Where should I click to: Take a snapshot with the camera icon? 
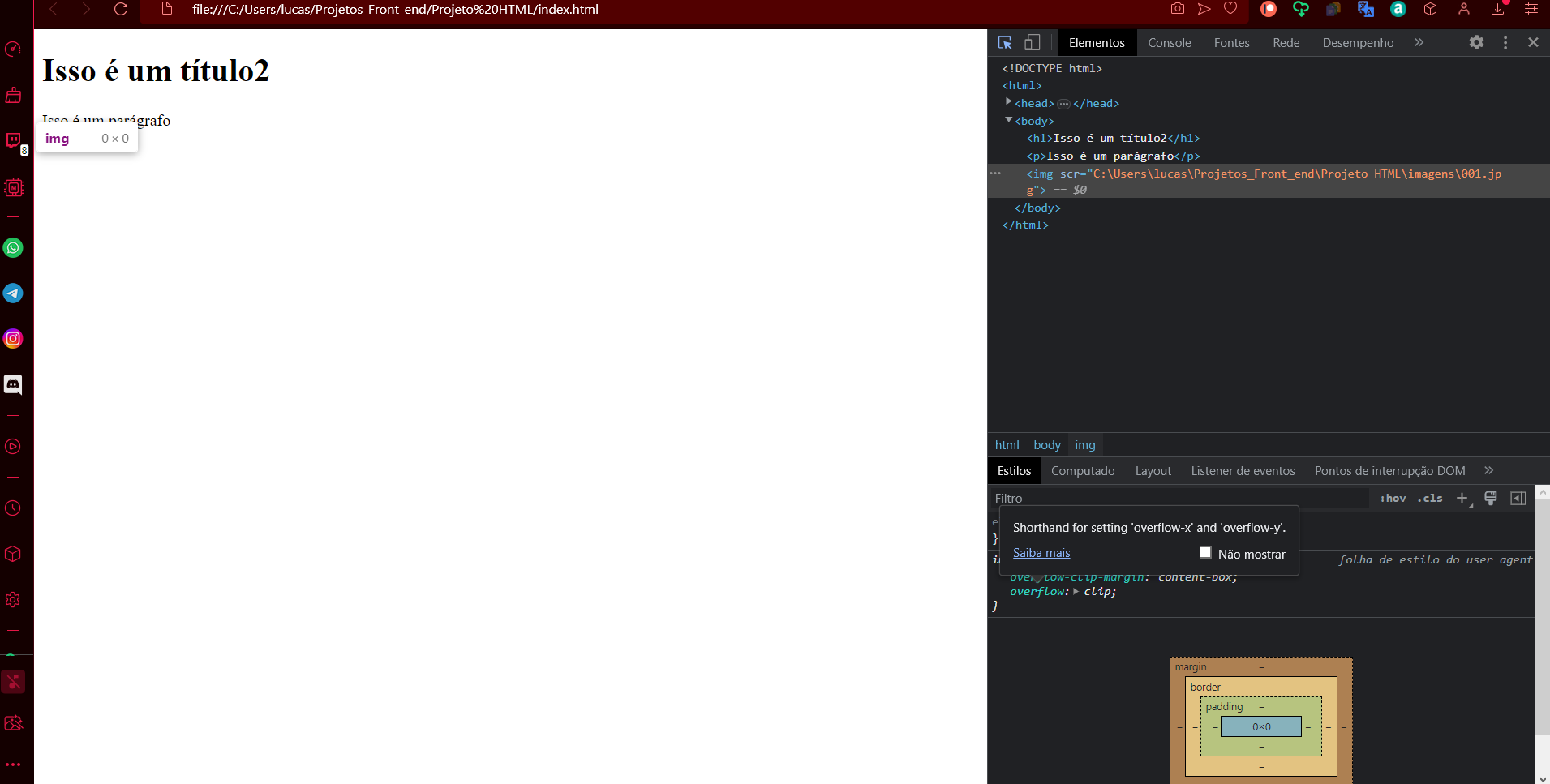tap(1178, 9)
